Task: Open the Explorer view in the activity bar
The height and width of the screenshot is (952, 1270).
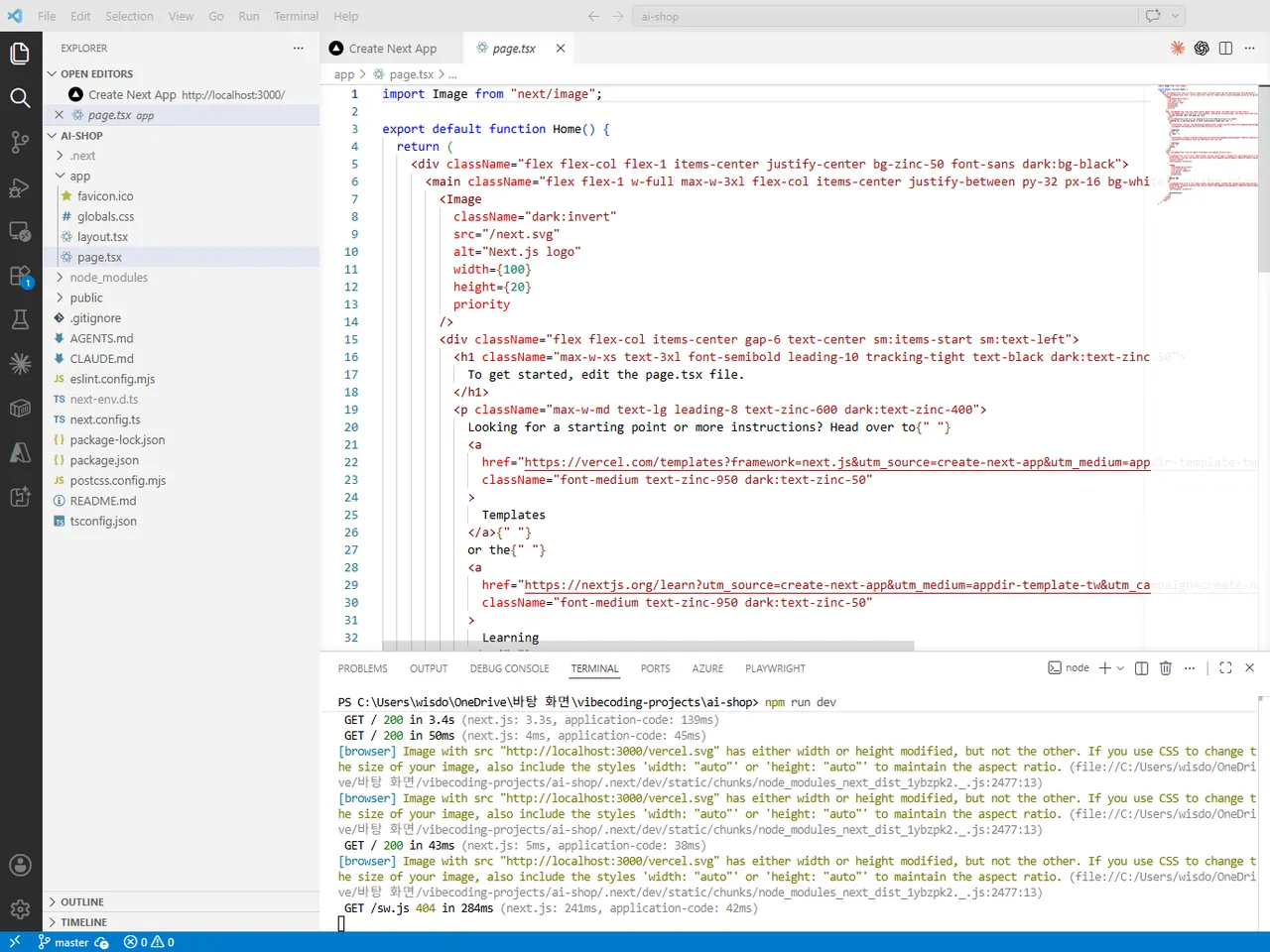Action: tap(20, 53)
